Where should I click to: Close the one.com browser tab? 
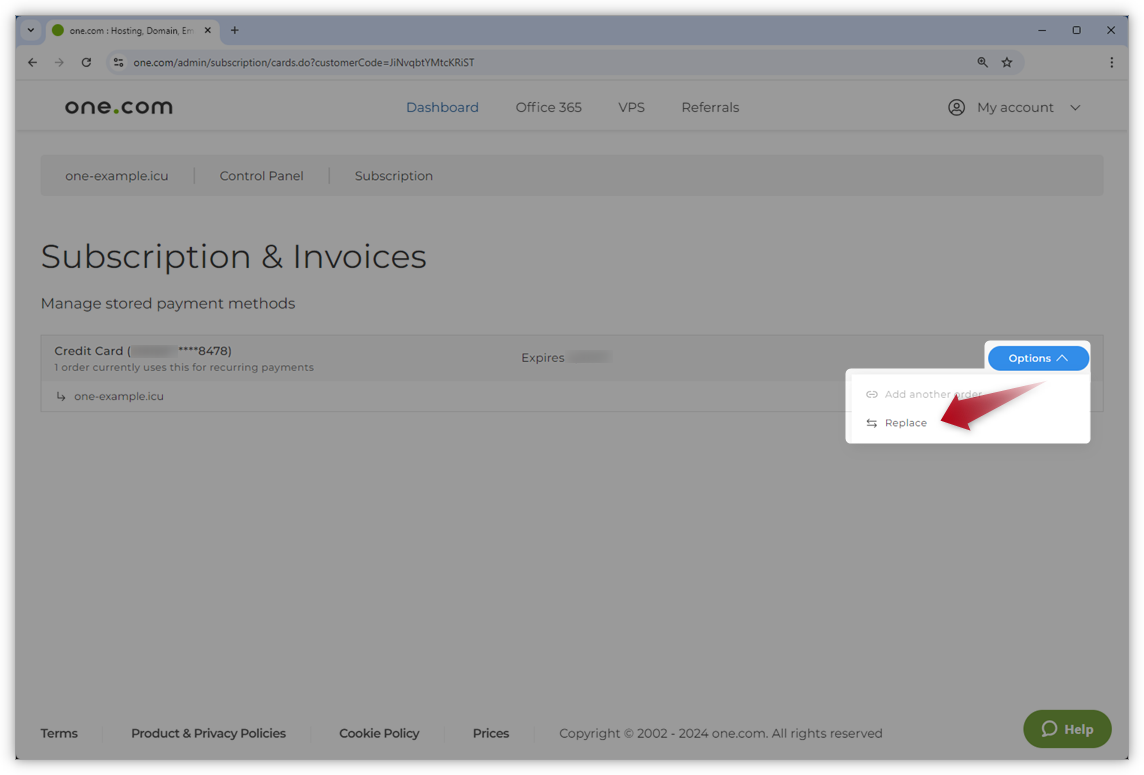coord(208,30)
